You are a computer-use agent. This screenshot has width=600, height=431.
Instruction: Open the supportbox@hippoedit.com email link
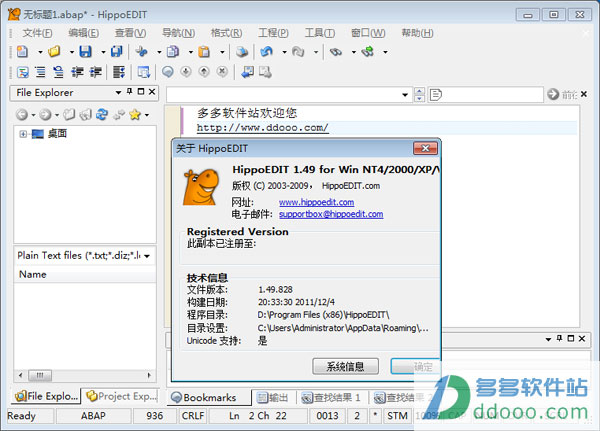(x=331, y=214)
